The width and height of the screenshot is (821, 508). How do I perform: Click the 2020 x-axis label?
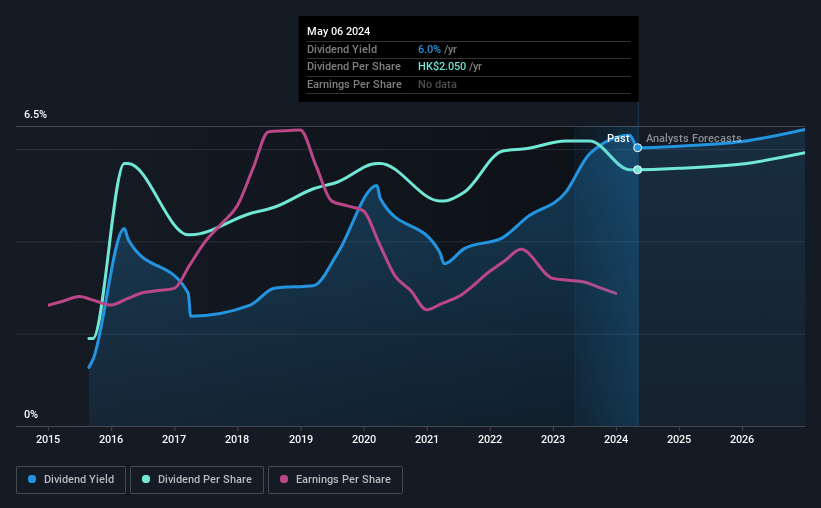coord(364,439)
